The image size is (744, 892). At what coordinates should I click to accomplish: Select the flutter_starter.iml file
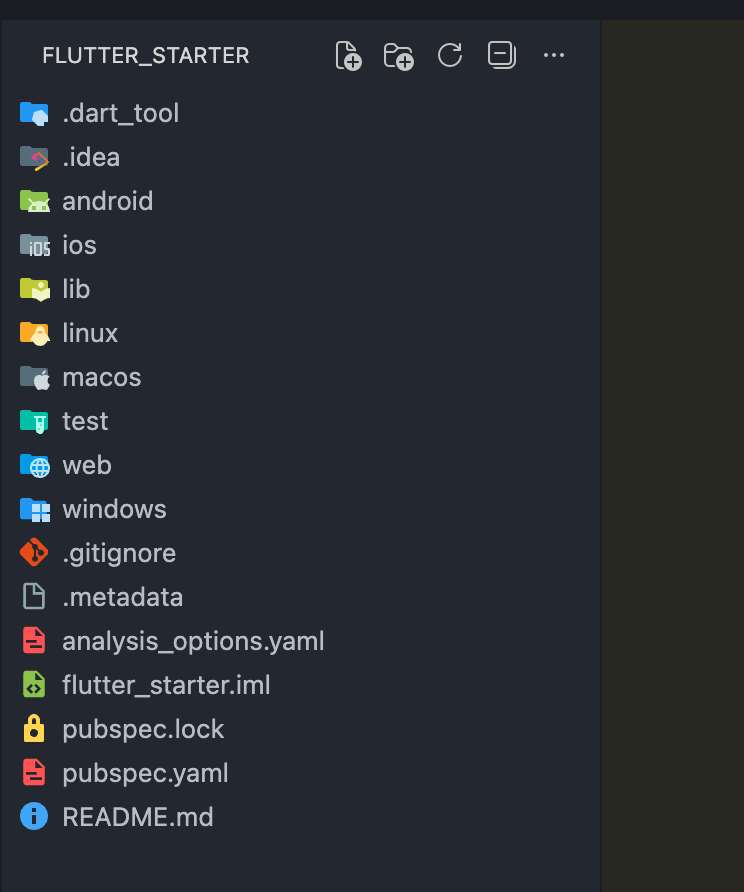[166, 685]
